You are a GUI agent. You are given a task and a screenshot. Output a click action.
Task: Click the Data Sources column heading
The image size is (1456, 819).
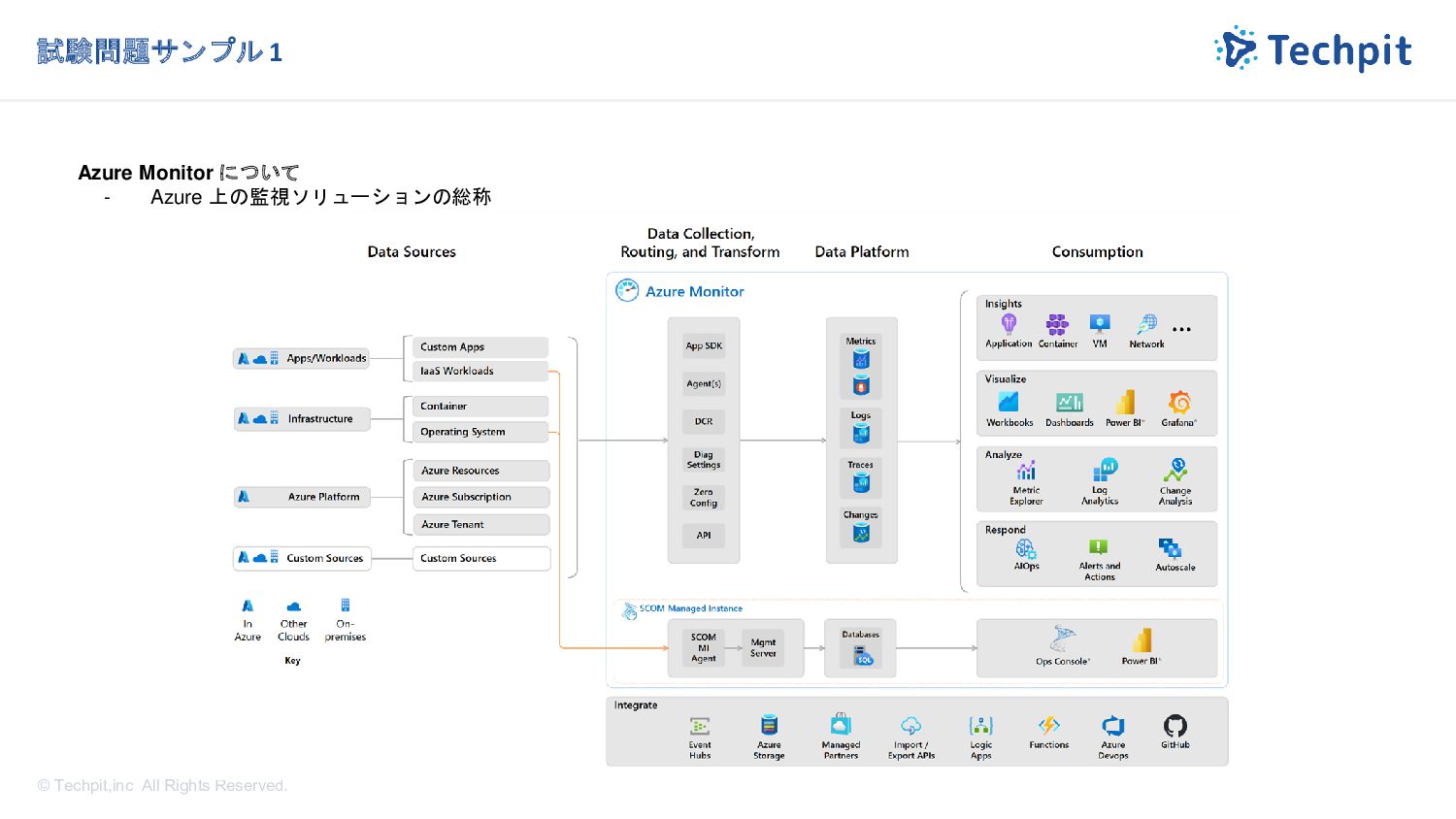(412, 251)
